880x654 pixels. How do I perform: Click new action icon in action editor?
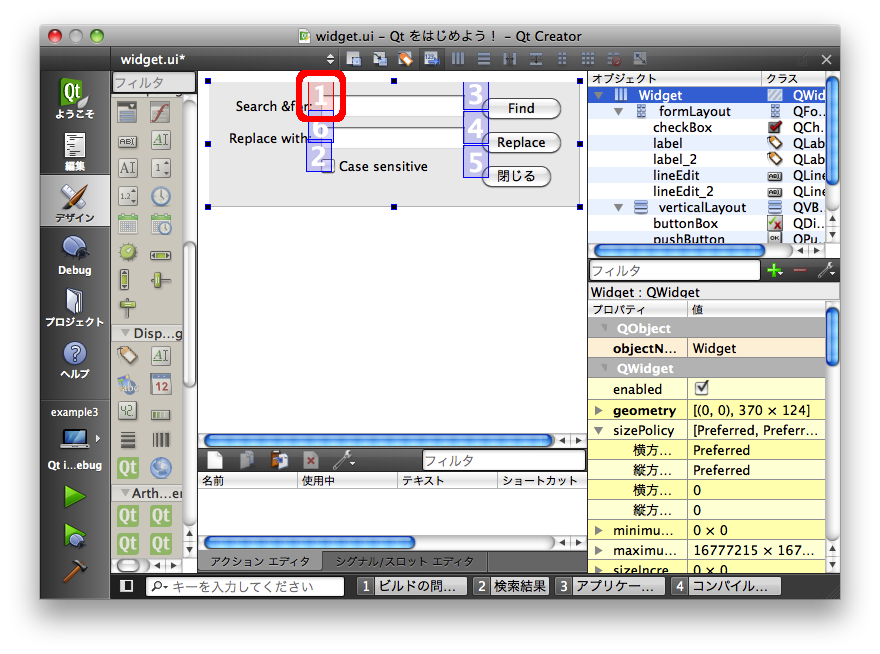point(214,460)
